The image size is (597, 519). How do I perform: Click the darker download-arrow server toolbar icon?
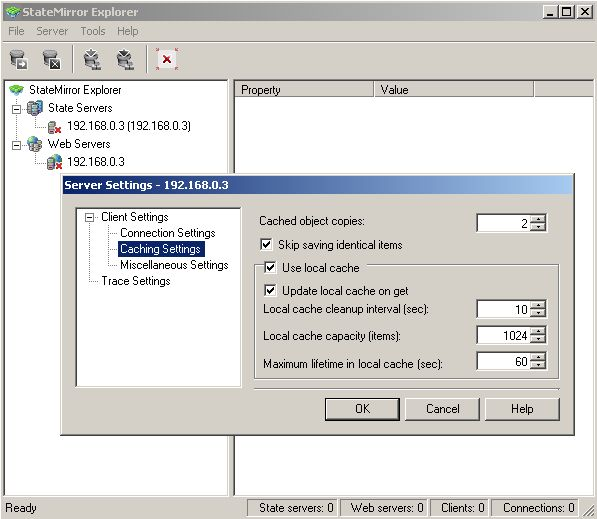pos(125,59)
